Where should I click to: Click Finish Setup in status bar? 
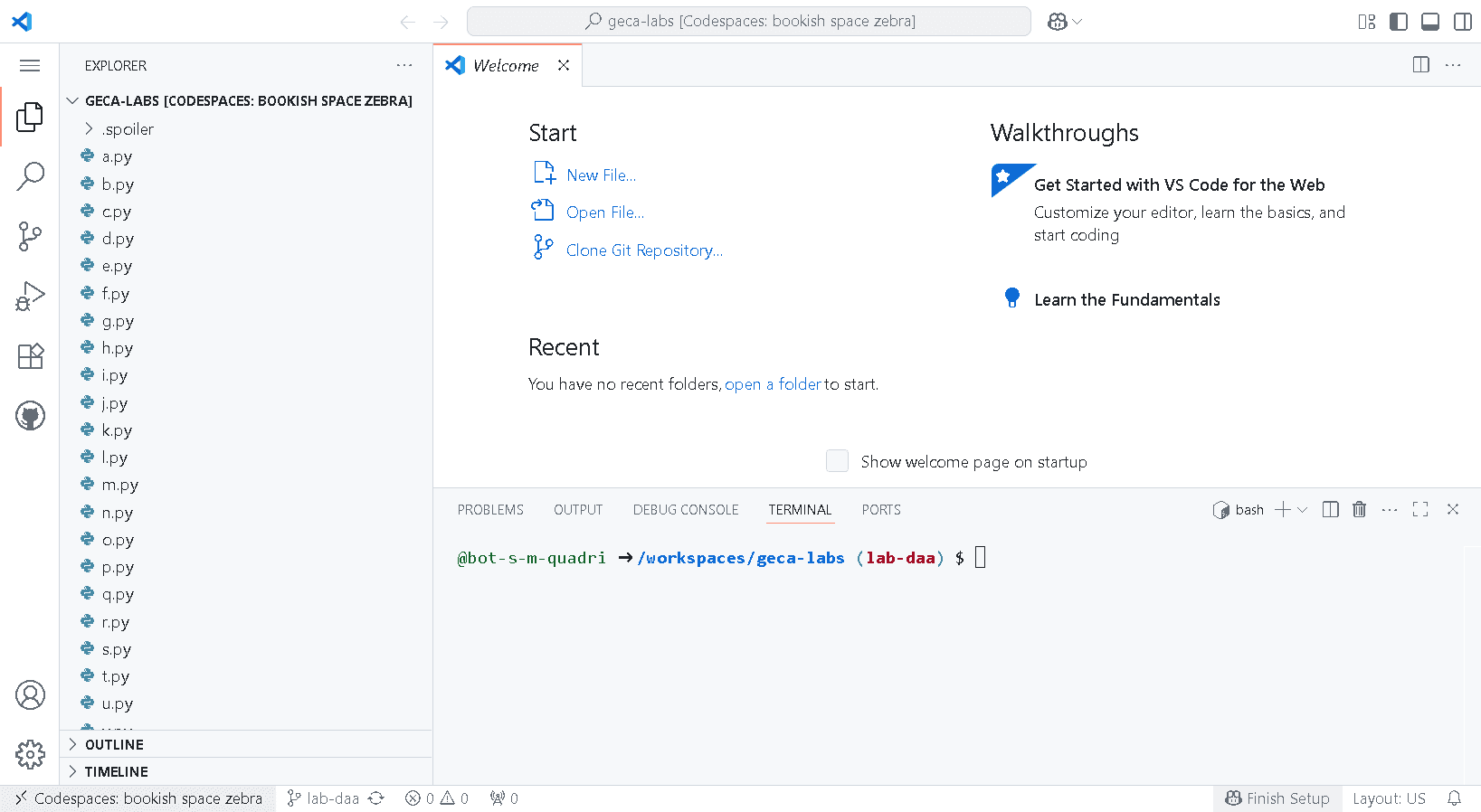click(1277, 798)
